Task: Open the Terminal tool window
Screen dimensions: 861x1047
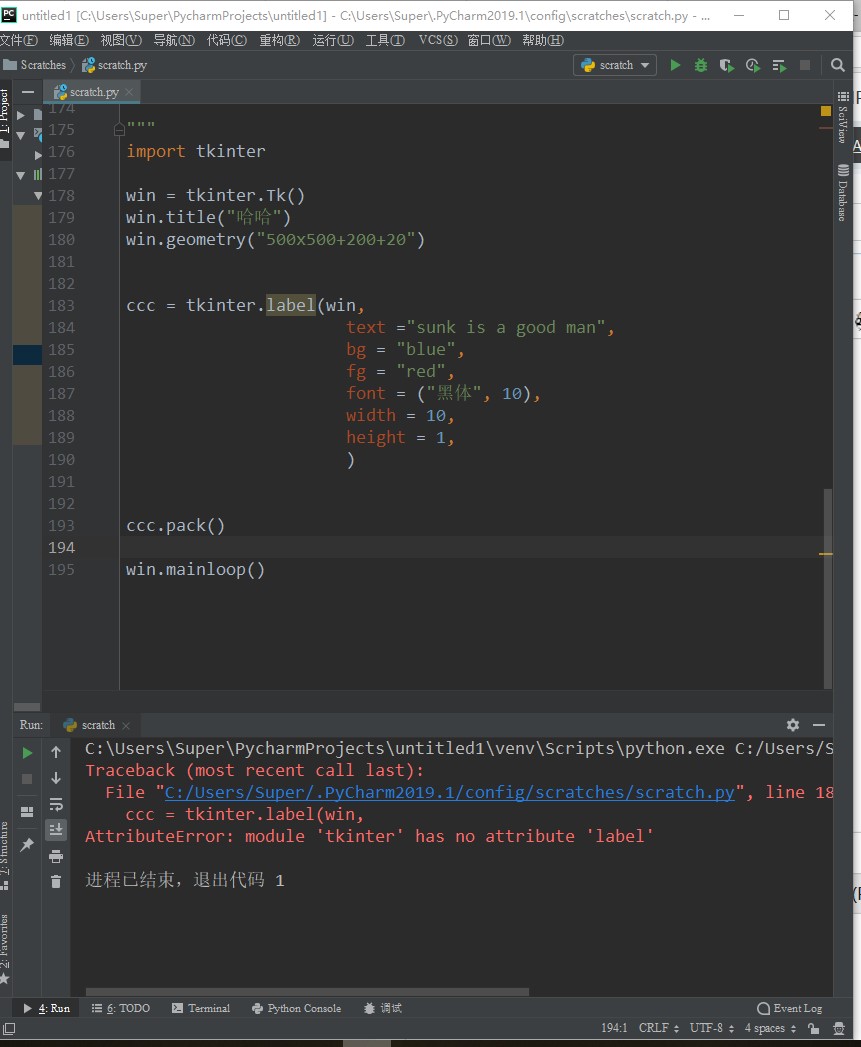Action: 201,1008
